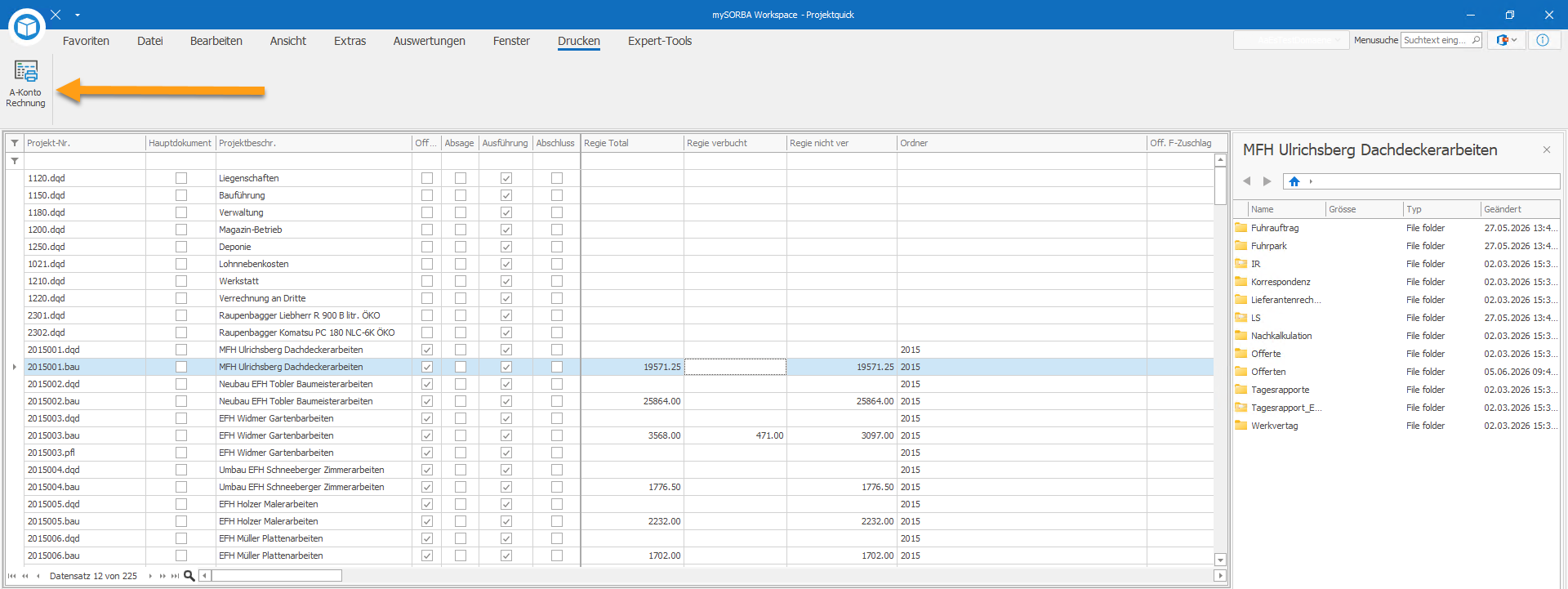Image resolution: width=1568 pixels, height=589 pixels.
Task: Click the 471.00 Regie verbucht value
Action: (769, 435)
